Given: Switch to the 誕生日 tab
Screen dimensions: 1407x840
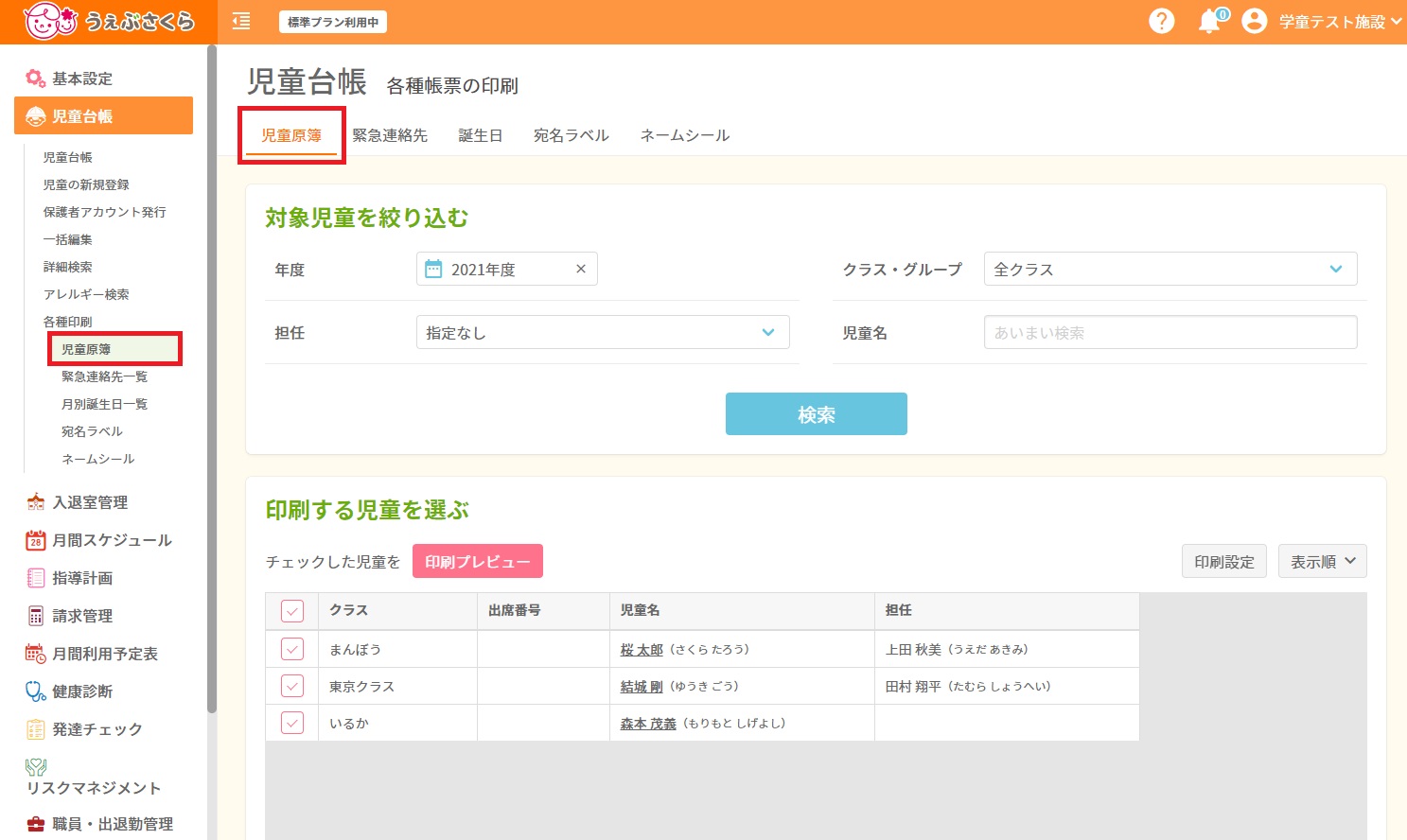Looking at the screenshot, I should point(481,135).
